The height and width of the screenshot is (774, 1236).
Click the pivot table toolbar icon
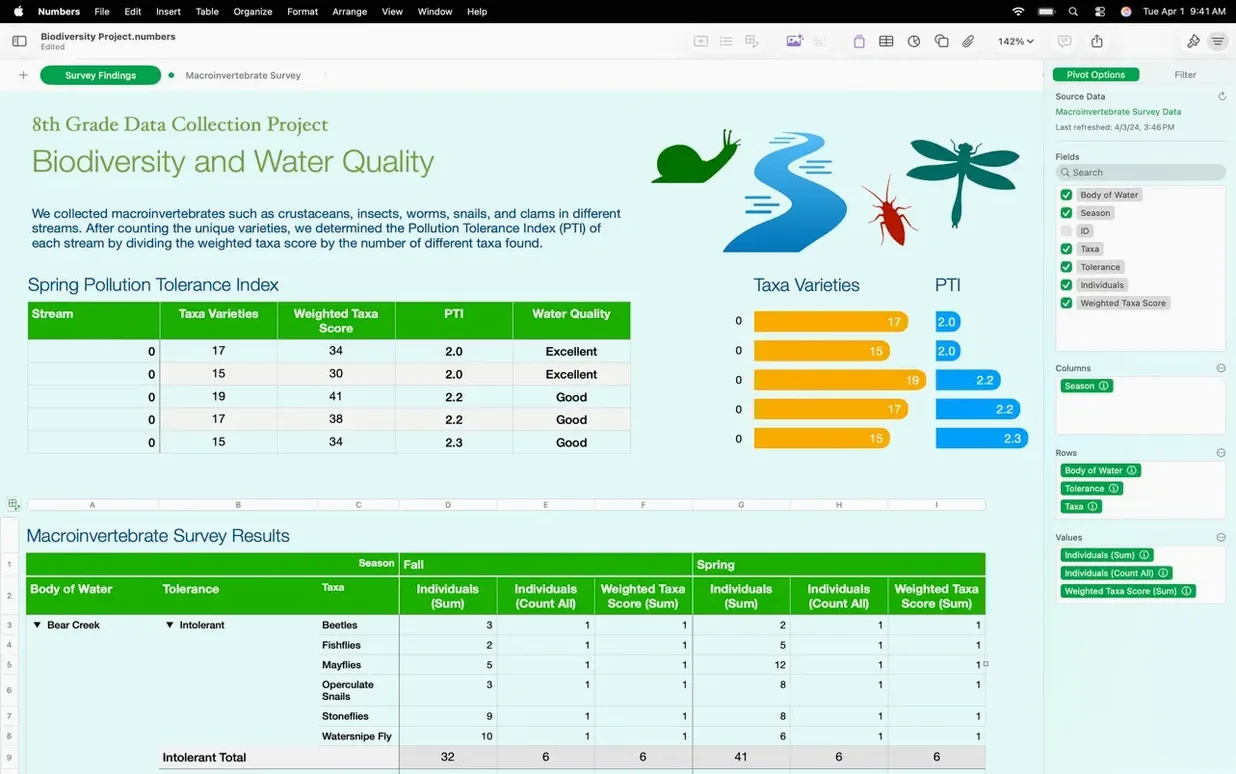[752, 41]
